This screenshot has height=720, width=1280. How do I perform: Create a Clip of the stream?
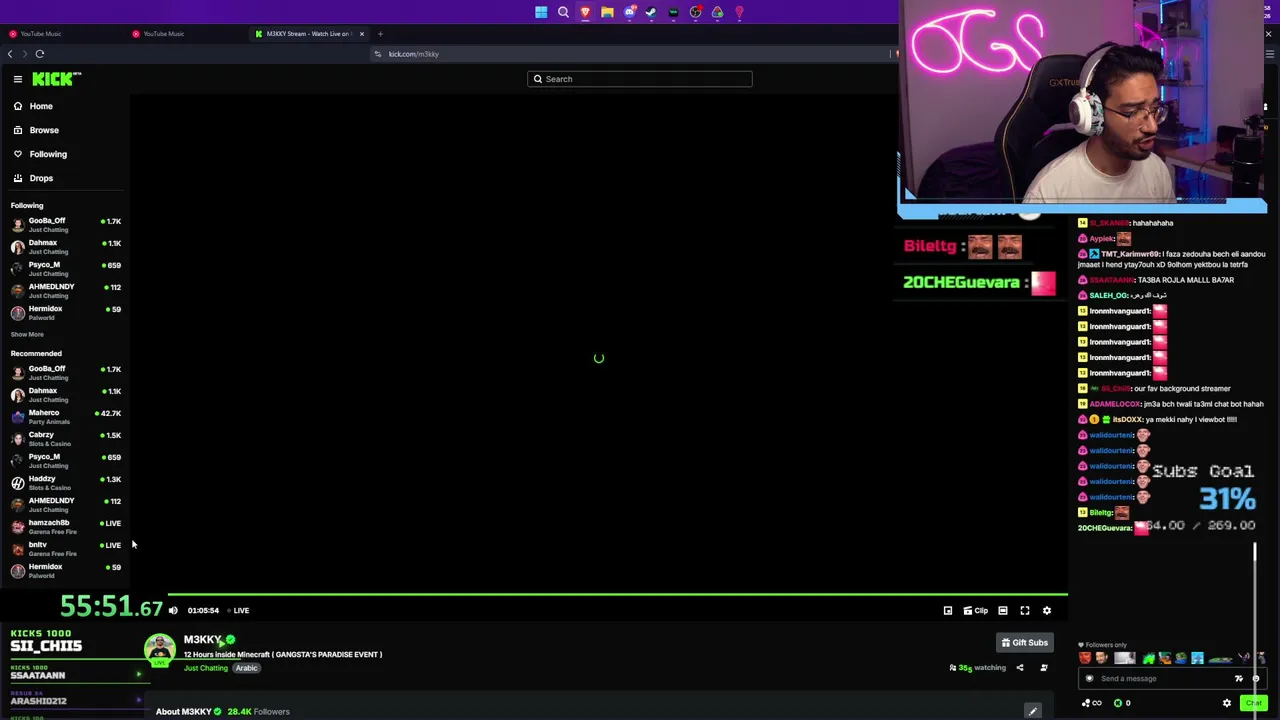pos(975,610)
